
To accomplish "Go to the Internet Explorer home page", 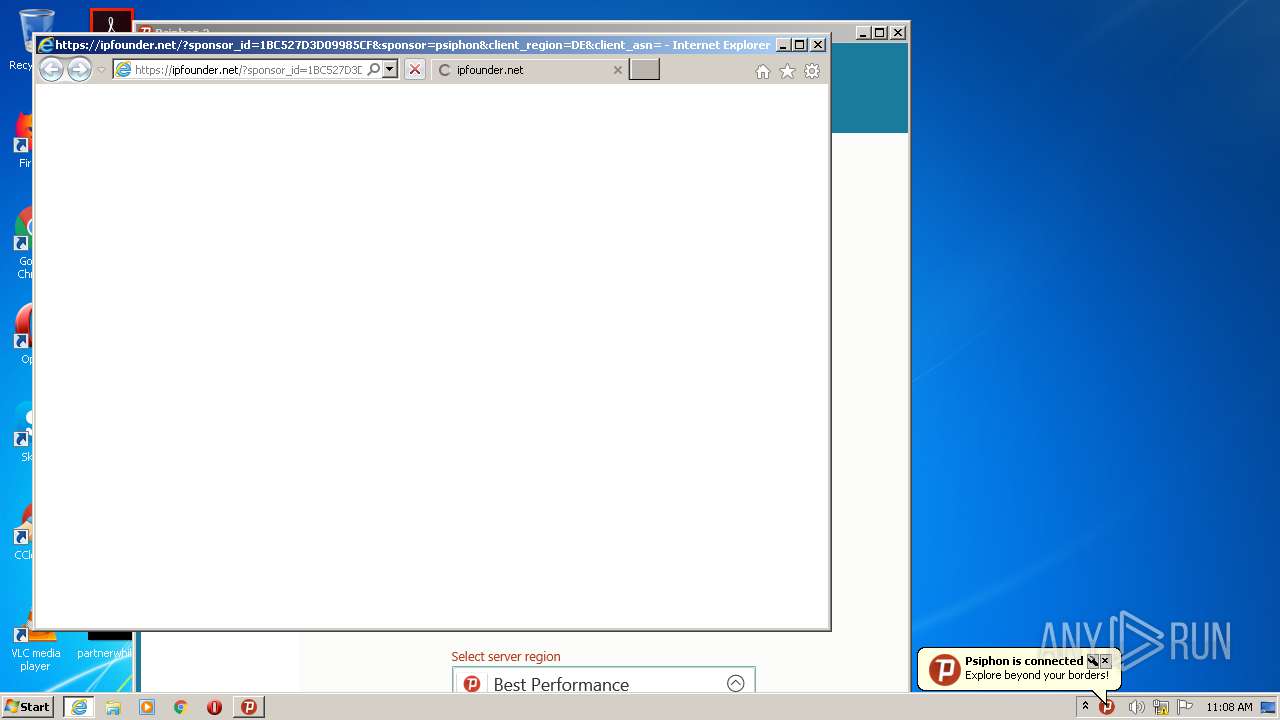I will [763, 71].
